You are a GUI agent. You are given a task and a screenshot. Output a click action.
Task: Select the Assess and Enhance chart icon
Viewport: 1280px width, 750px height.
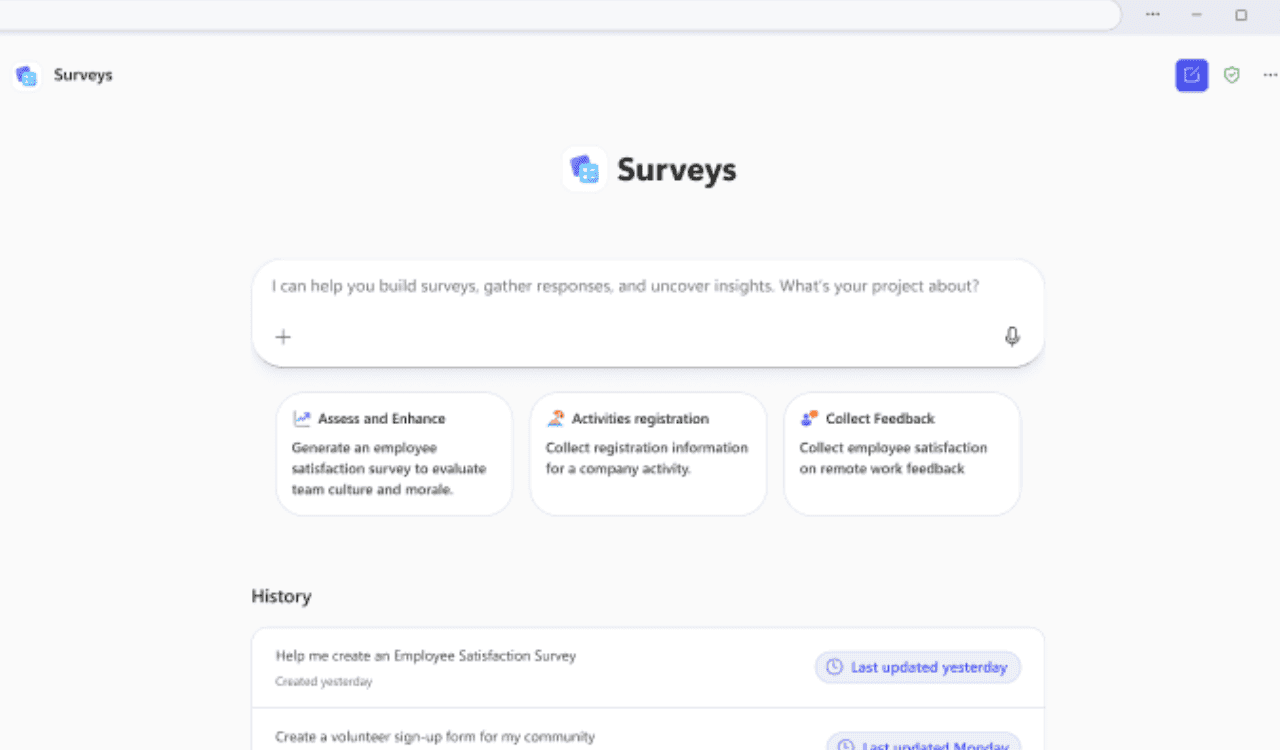pos(303,418)
